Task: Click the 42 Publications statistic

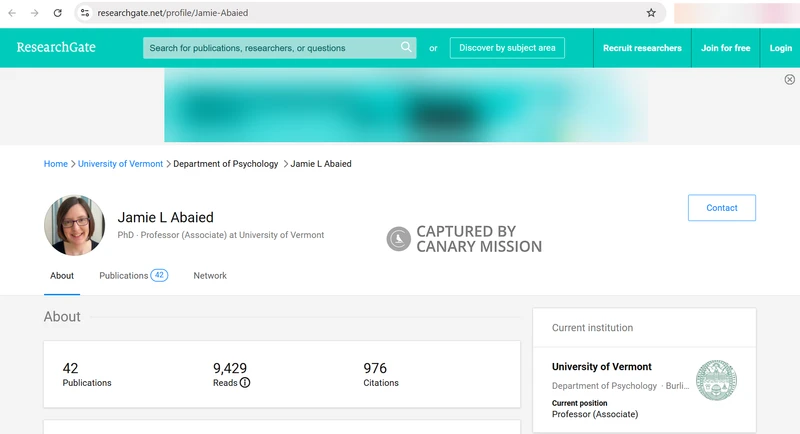Action: tap(87, 374)
